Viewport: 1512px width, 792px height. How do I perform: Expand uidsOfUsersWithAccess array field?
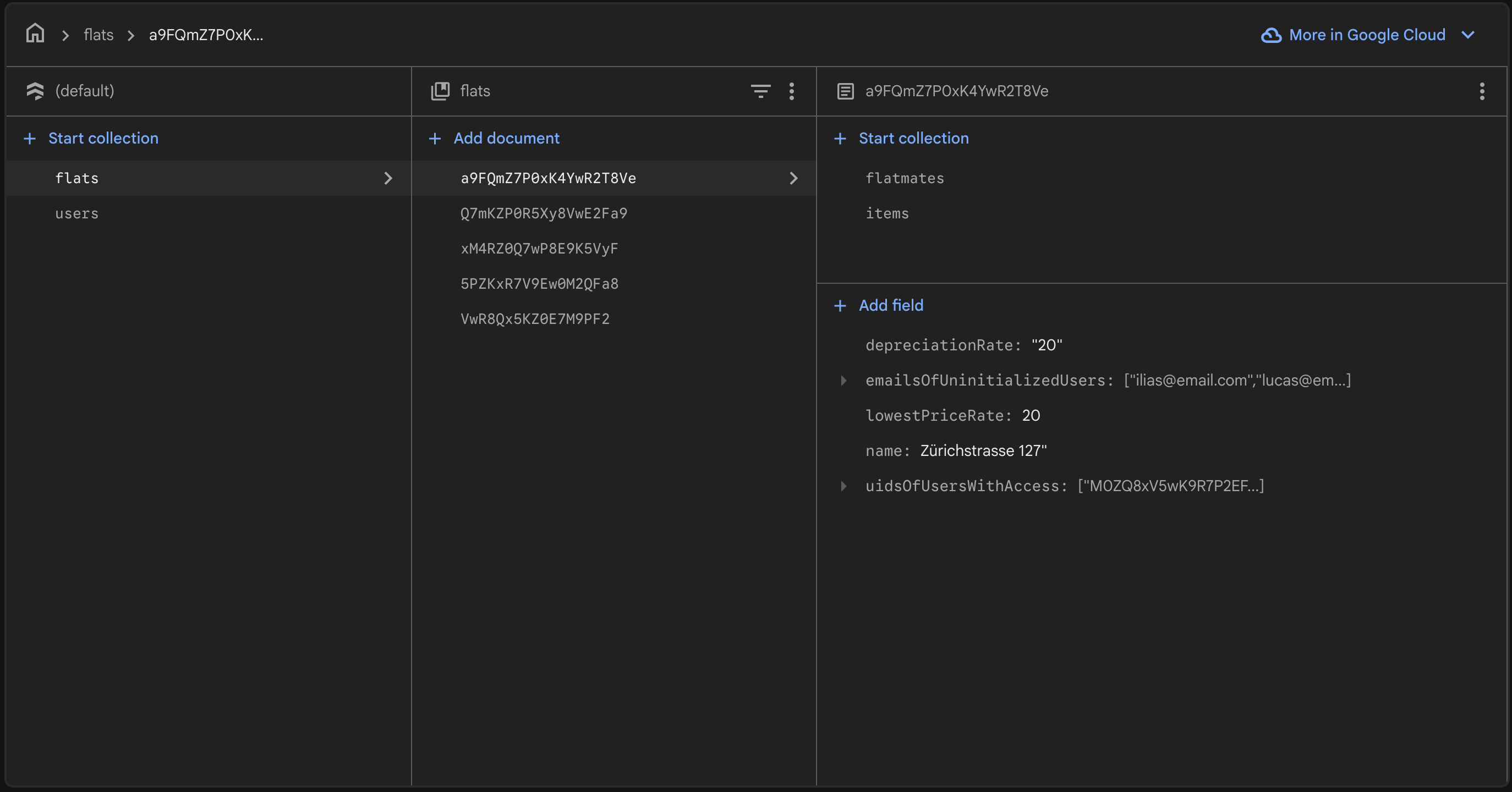(x=843, y=486)
